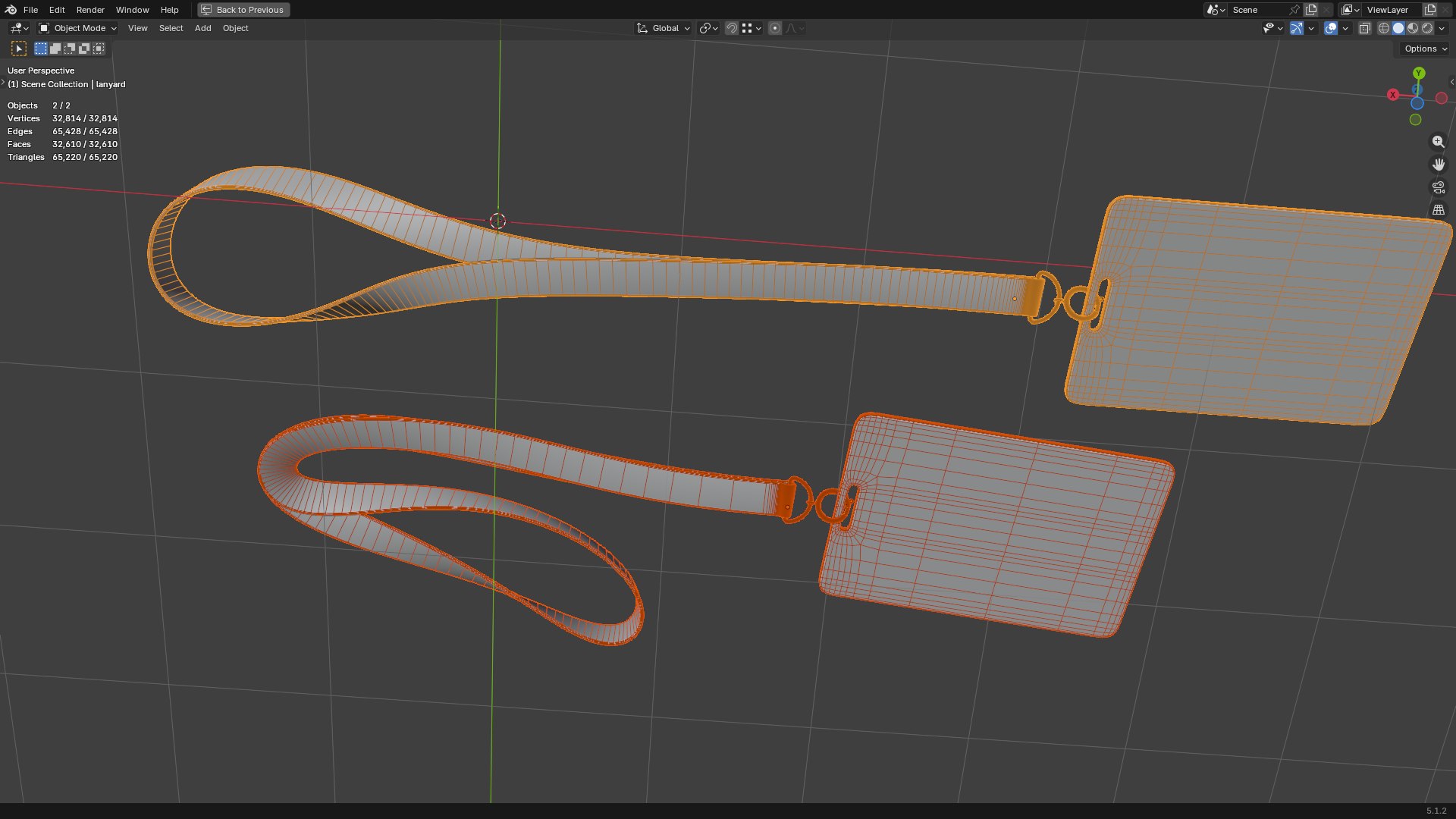The width and height of the screenshot is (1456, 819).
Task: Open the pivot point dropdown
Action: point(709,28)
